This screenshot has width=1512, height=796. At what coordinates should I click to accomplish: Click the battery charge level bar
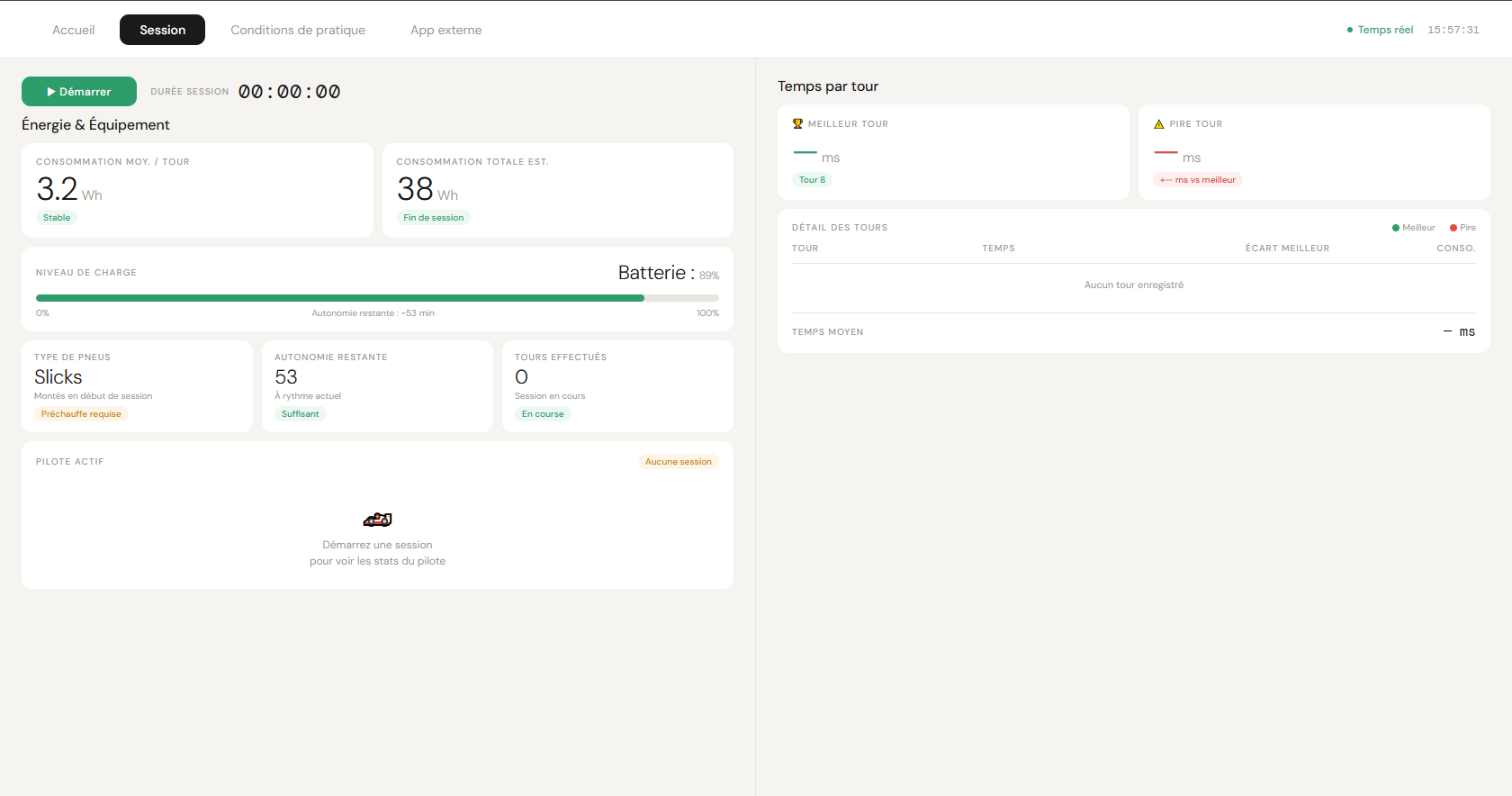click(x=377, y=298)
